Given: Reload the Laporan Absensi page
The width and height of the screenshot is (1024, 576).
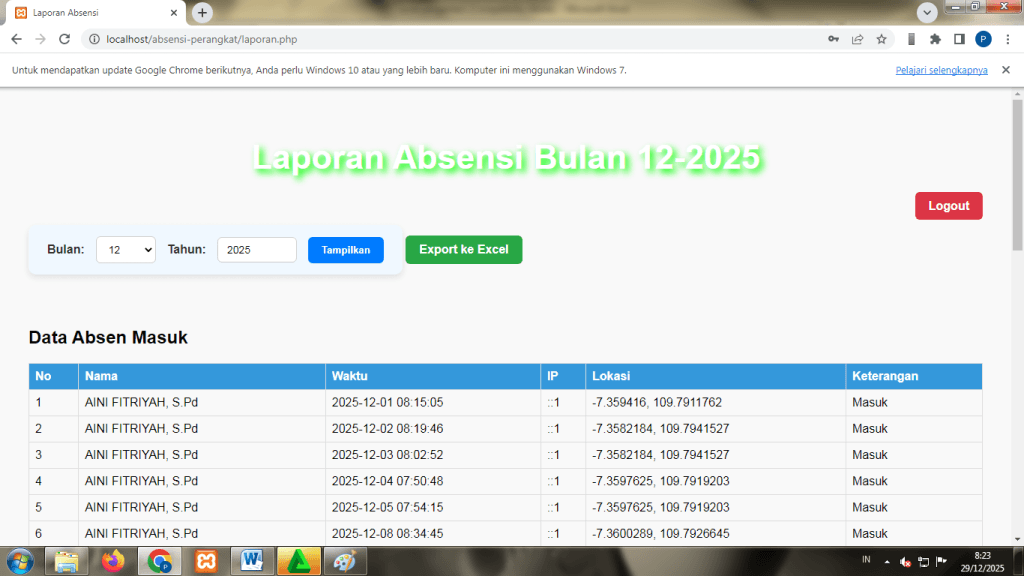Looking at the screenshot, I should coord(64,39).
